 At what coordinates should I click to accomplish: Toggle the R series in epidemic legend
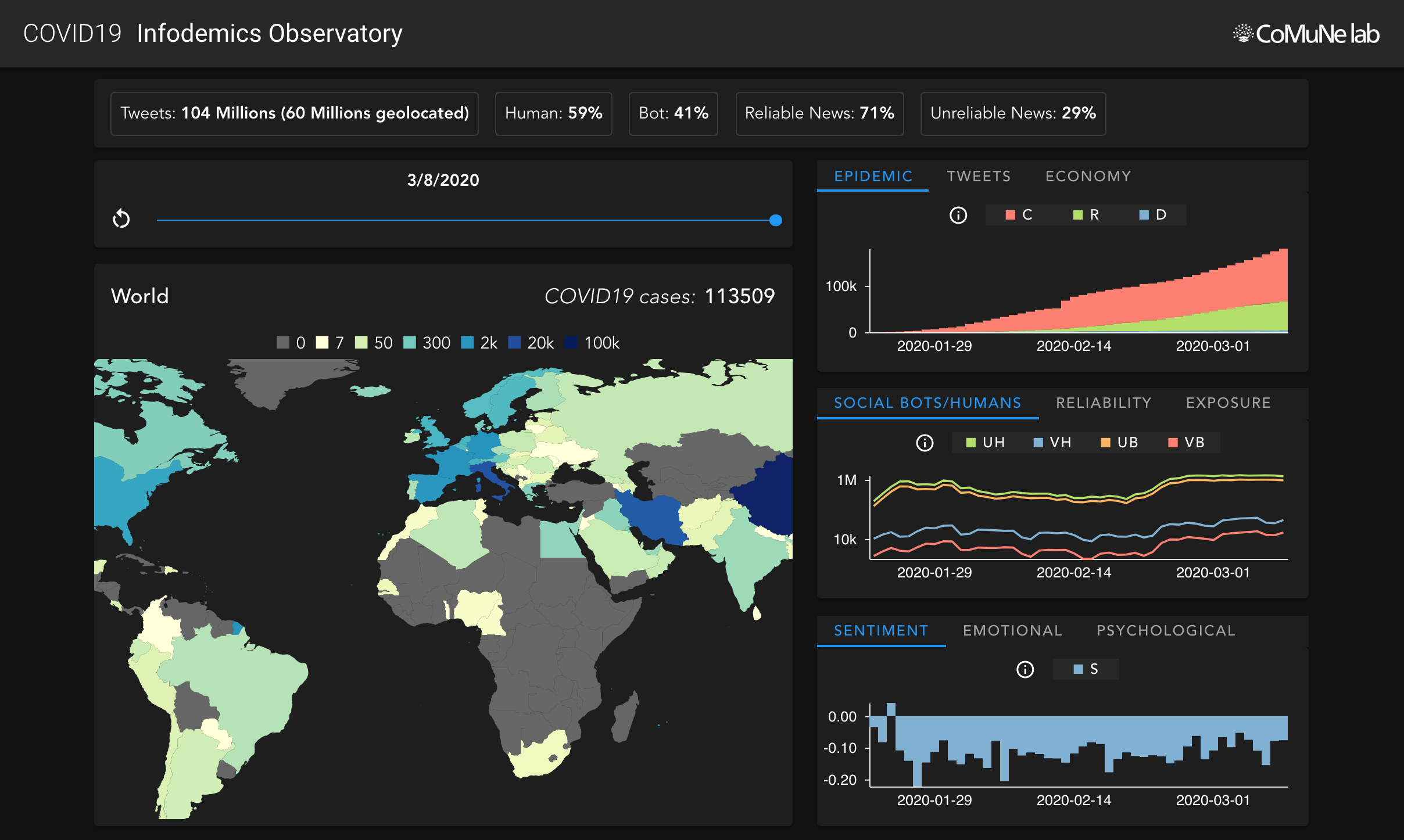click(1086, 215)
